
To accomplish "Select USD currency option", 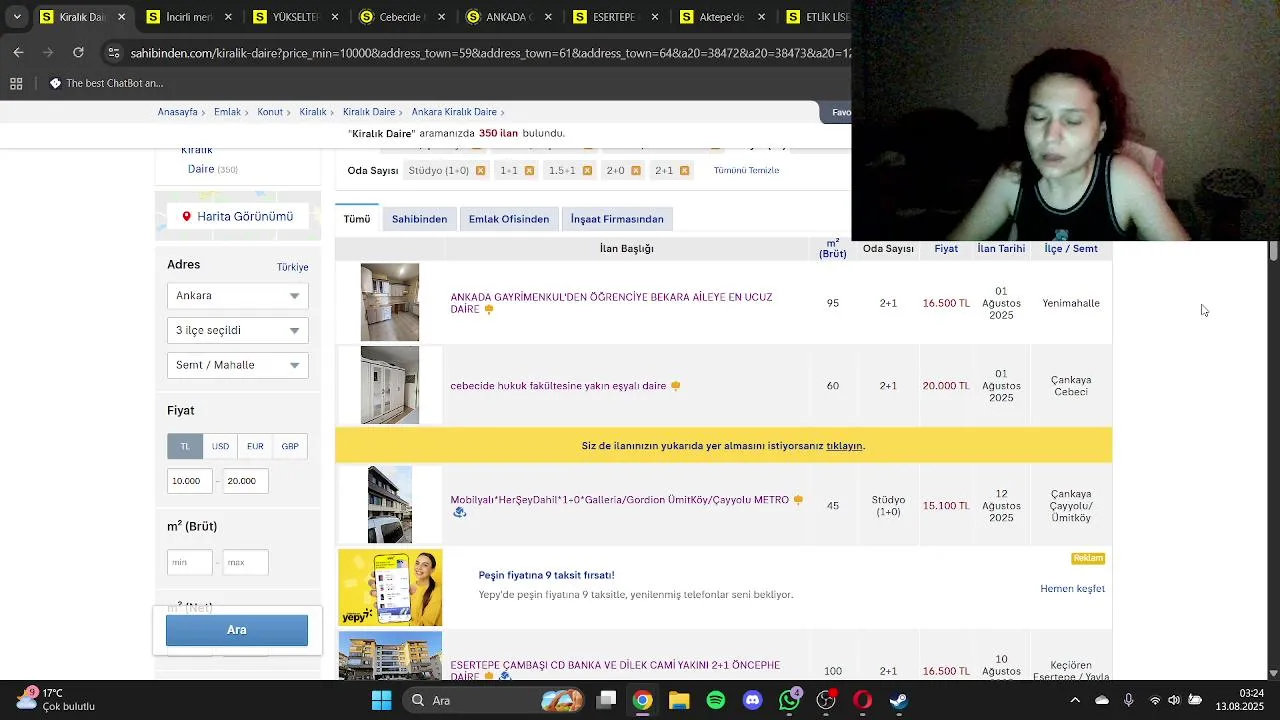I will coord(220,446).
